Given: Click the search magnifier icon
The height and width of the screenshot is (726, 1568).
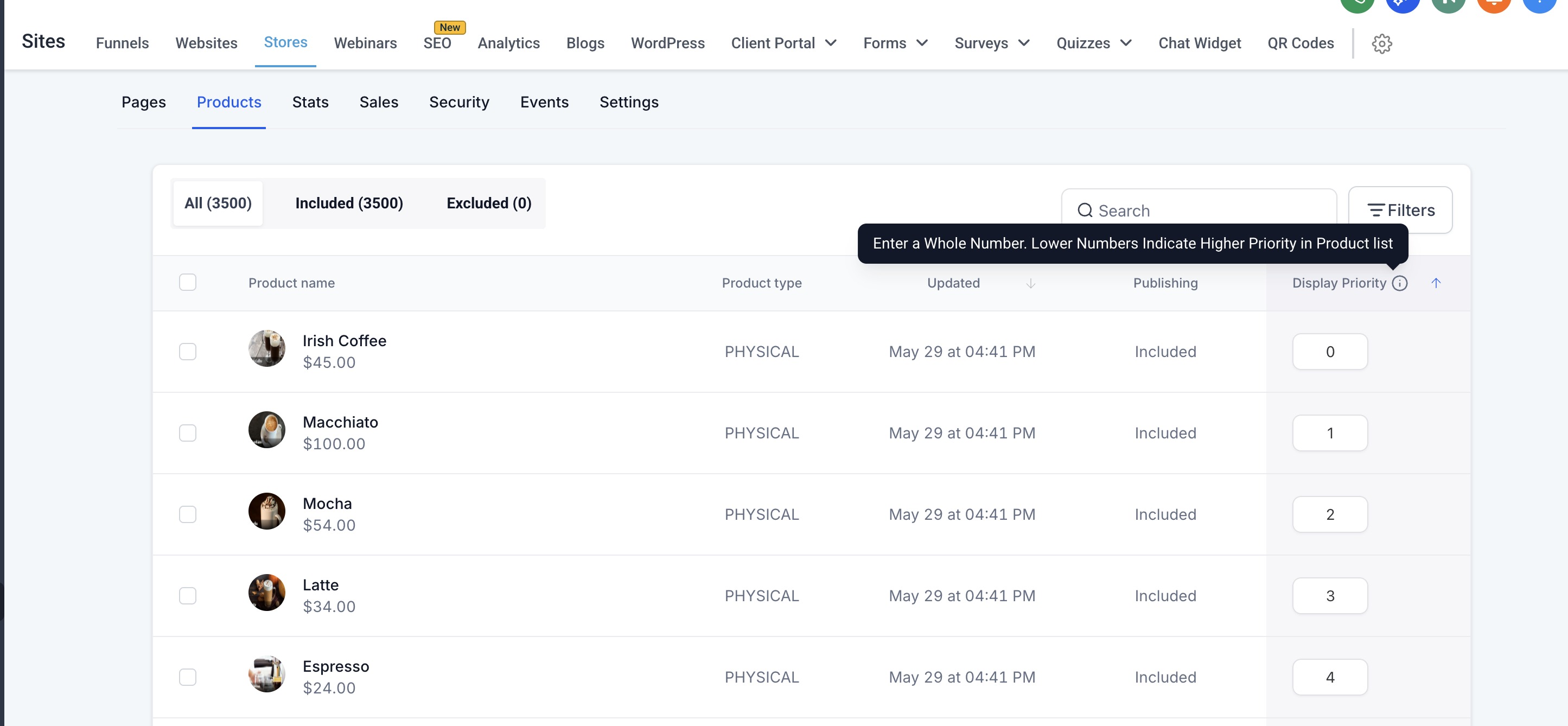Looking at the screenshot, I should [x=1085, y=211].
